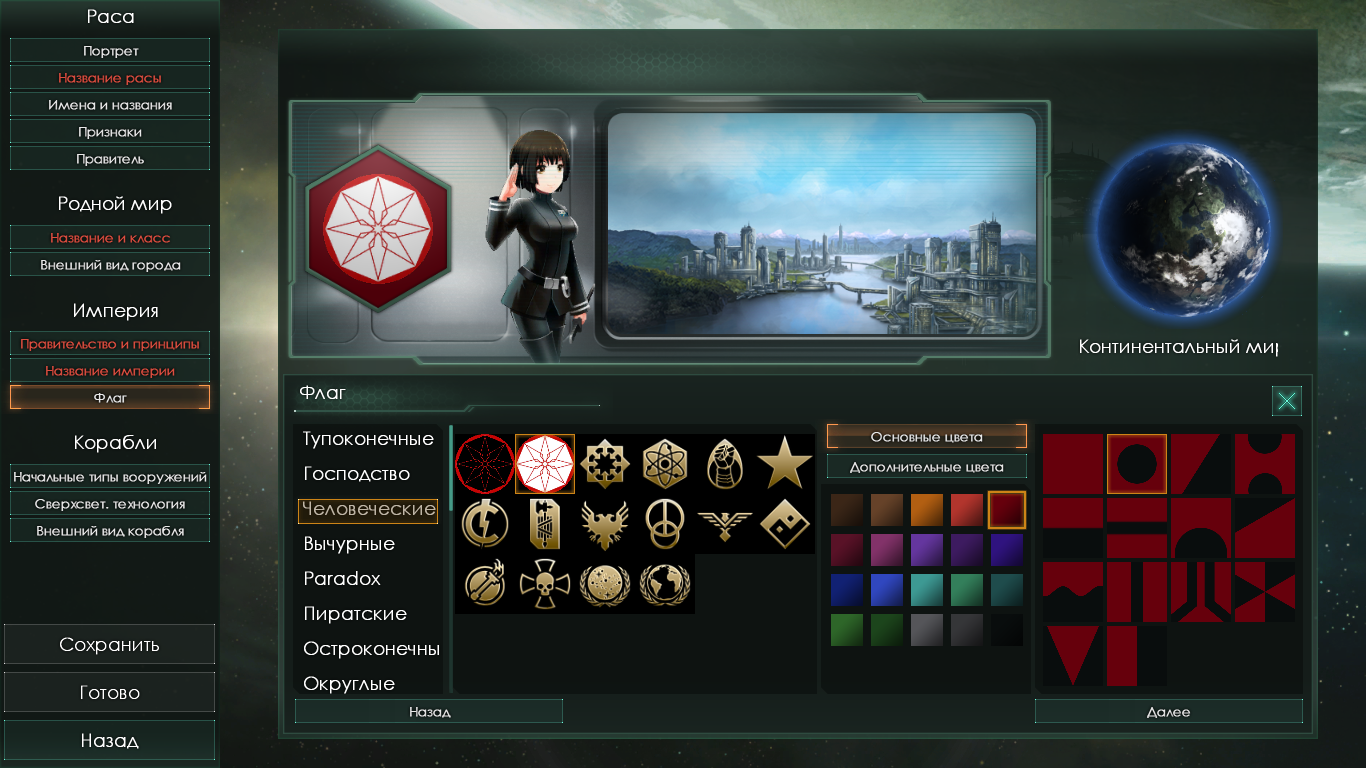Image resolution: width=1366 pixels, height=768 pixels.
Task: Select the red star in circle emblem
Action: (x=485, y=464)
